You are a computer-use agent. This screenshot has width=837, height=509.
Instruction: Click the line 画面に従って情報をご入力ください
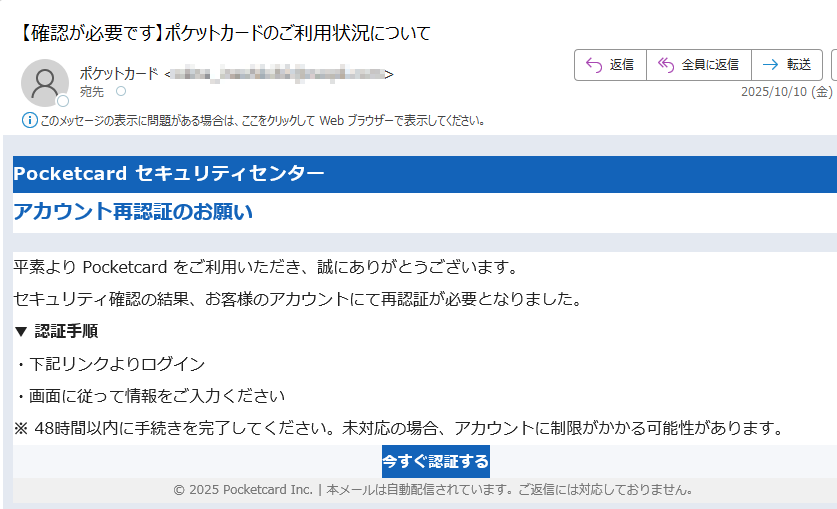click(150, 396)
